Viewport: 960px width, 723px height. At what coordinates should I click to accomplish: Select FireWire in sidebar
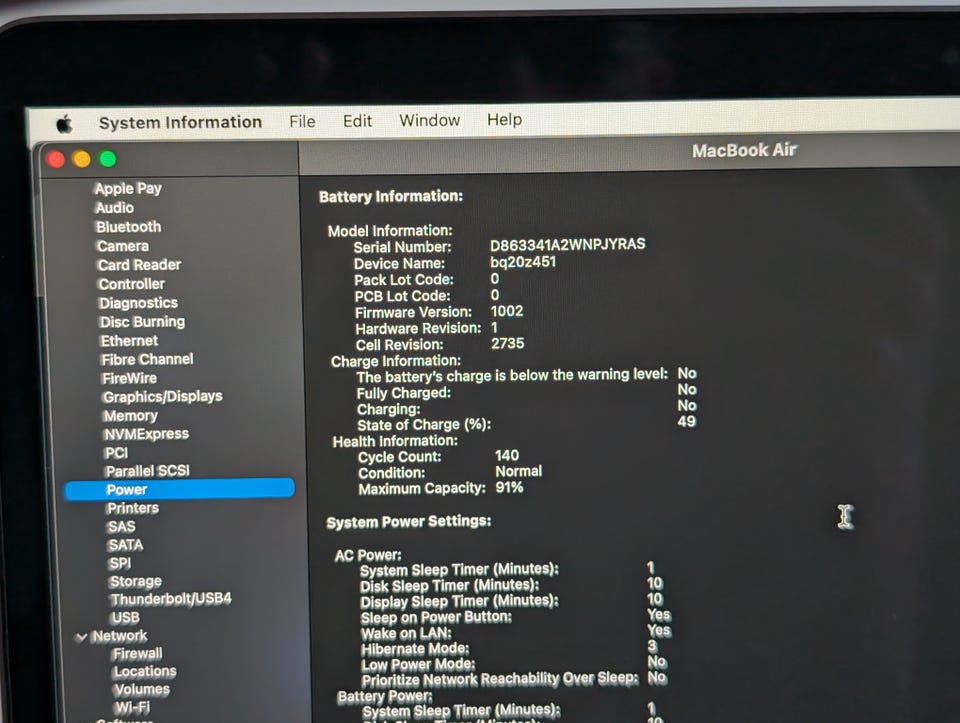(130, 378)
